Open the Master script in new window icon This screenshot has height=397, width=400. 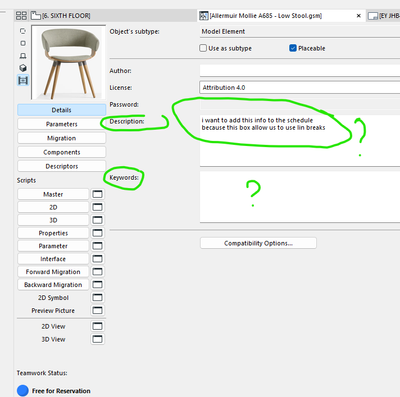tap(97, 194)
